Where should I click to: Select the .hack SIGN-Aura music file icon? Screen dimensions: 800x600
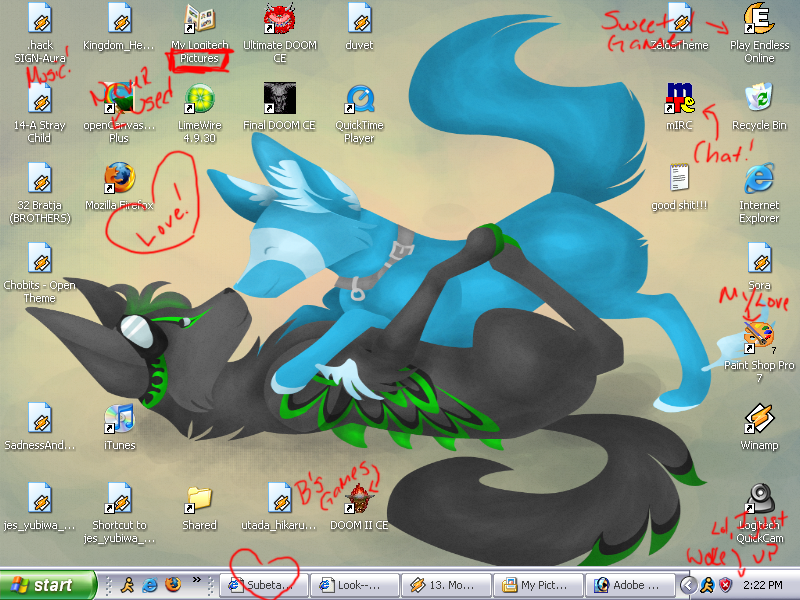tap(40, 18)
